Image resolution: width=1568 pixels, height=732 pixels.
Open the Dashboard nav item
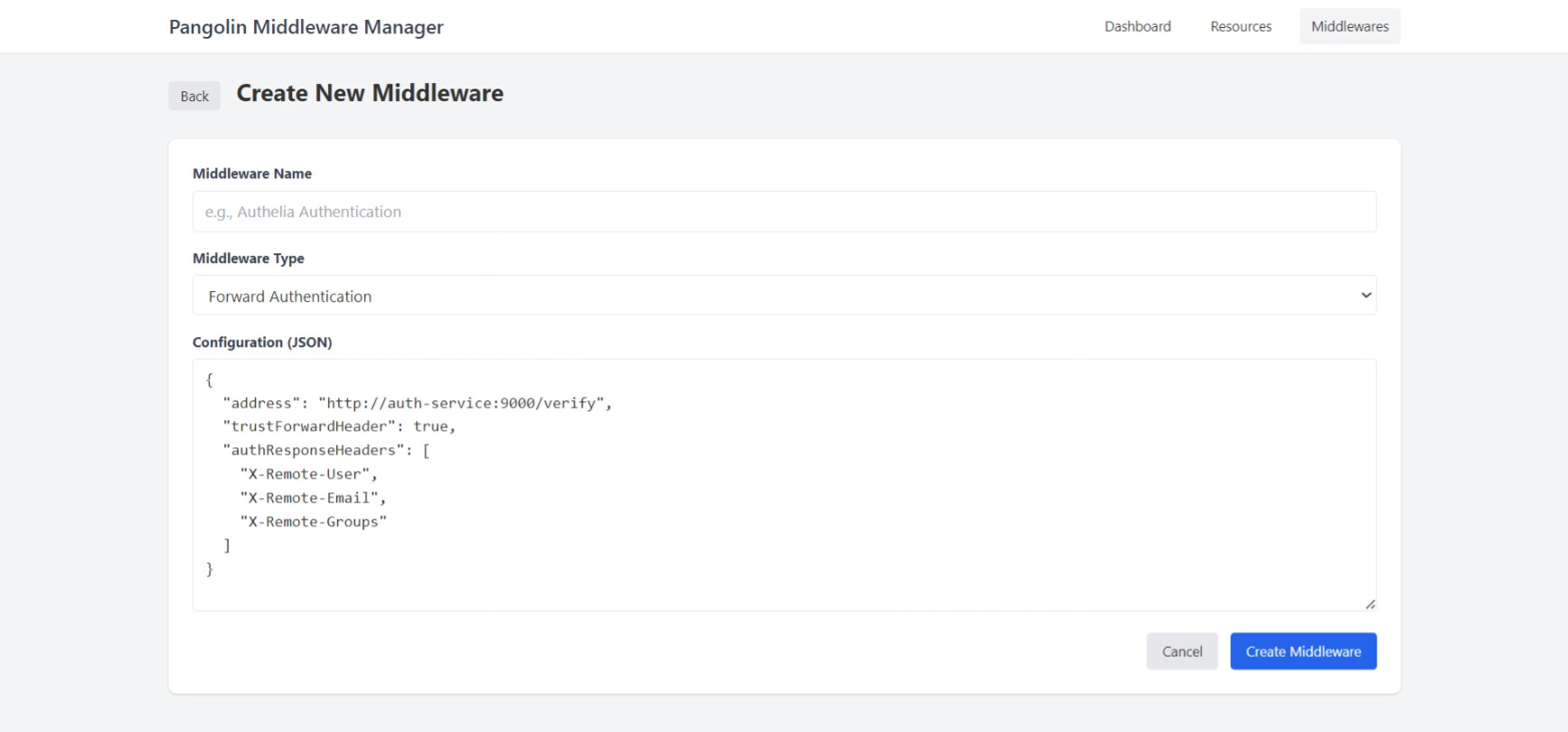point(1137,26)
